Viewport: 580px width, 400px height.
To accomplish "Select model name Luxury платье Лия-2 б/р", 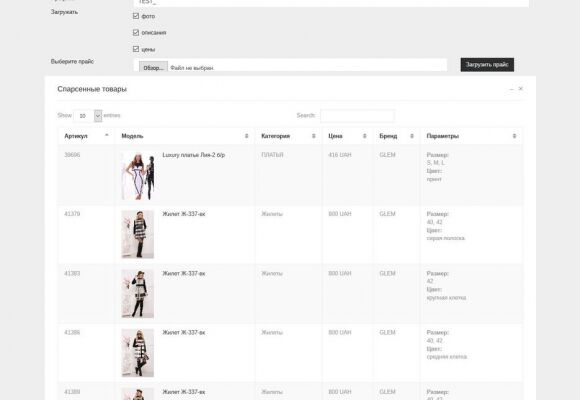I will (193, 155).
